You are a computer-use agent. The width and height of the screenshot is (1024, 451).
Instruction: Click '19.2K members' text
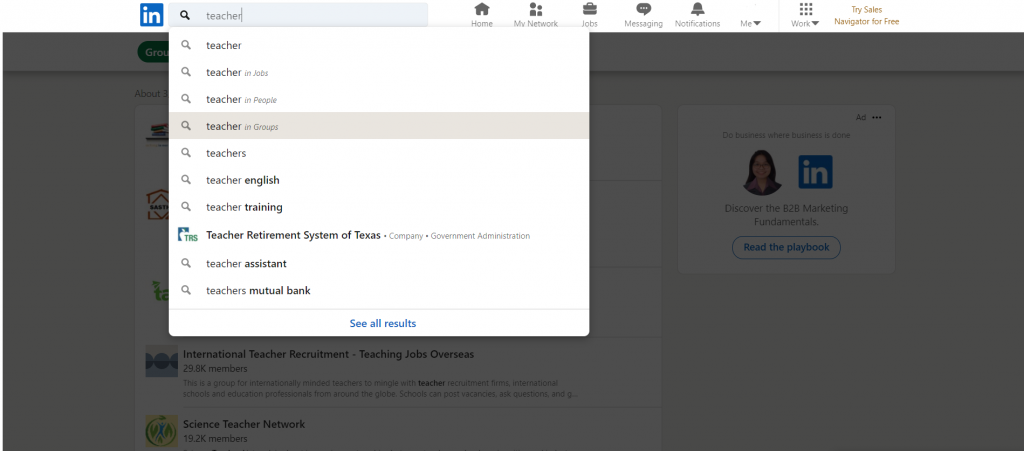(x=215, y=439)
